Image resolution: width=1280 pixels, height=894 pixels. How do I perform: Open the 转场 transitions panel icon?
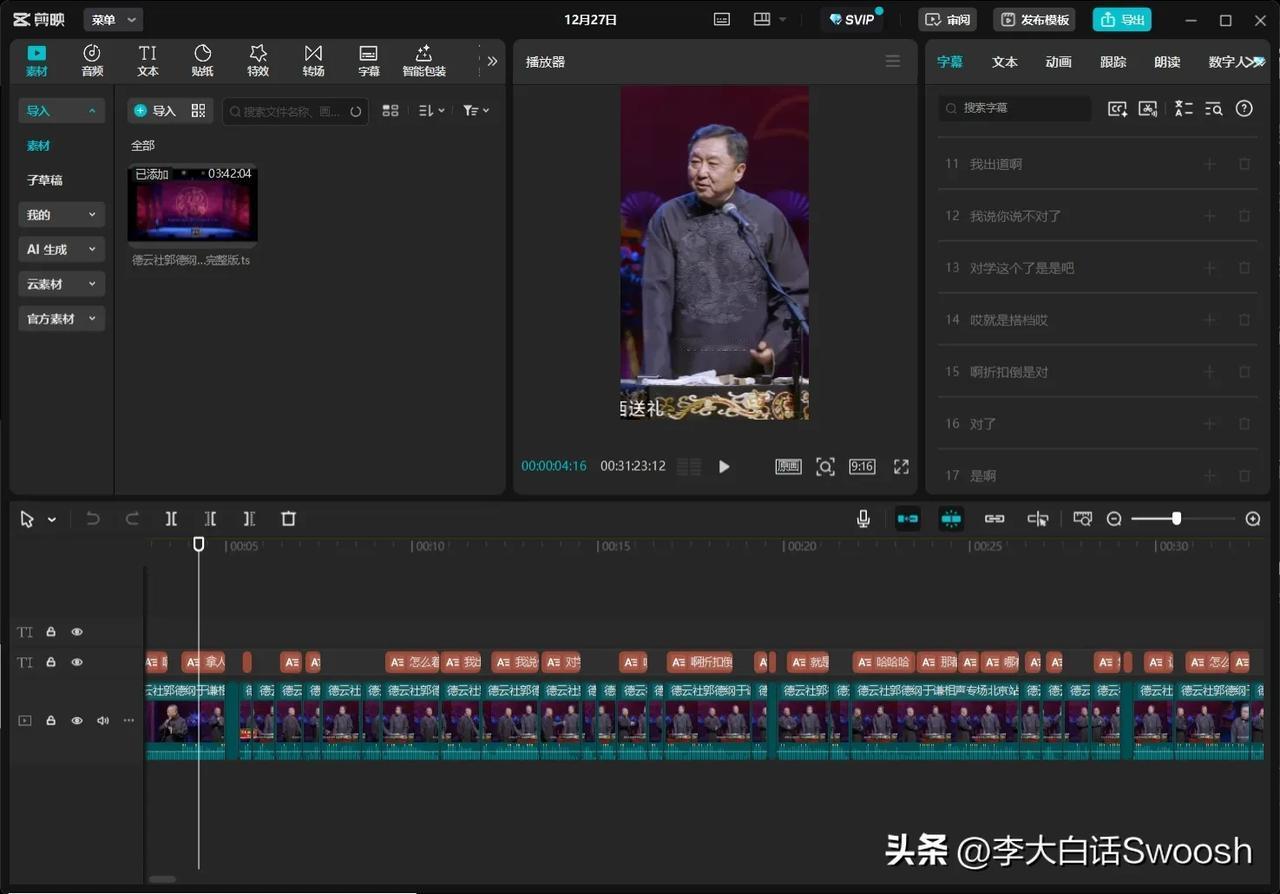coord(313,60)
